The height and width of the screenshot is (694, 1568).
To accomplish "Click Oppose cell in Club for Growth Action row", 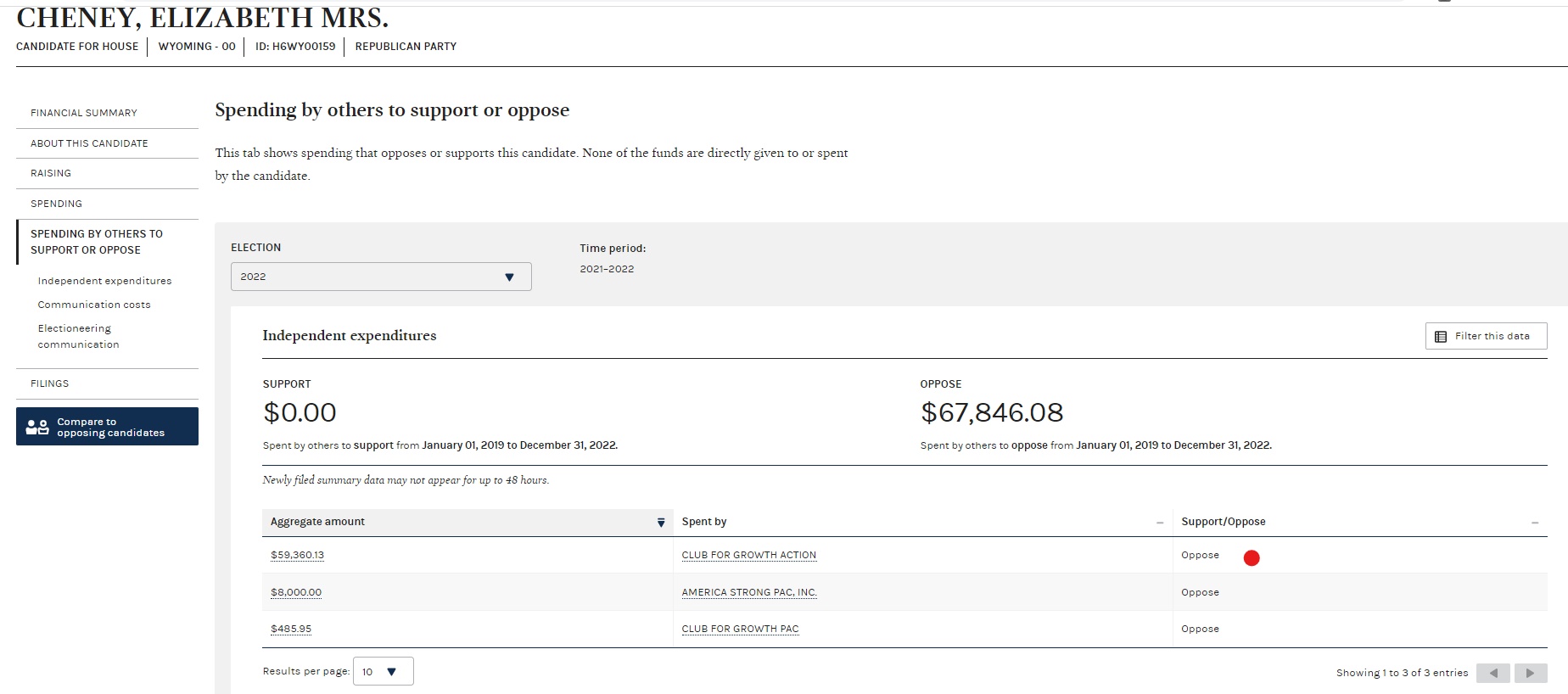I will pos(1200,555).
